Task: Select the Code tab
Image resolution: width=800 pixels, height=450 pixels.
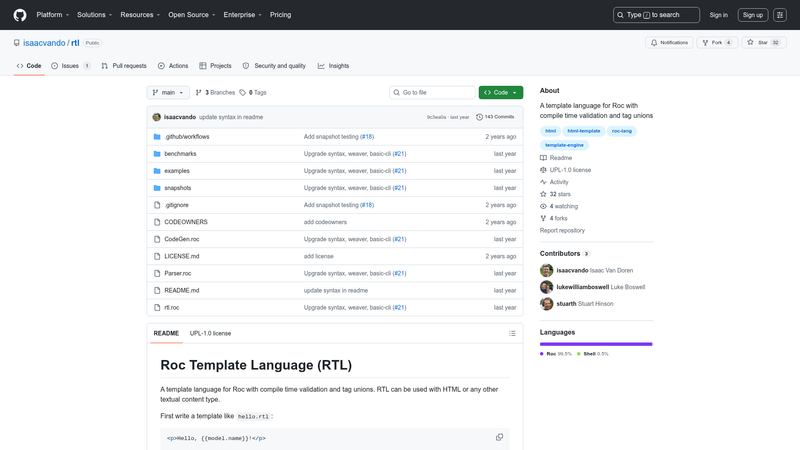Action: pyautogui.click(x=29, y=66)
